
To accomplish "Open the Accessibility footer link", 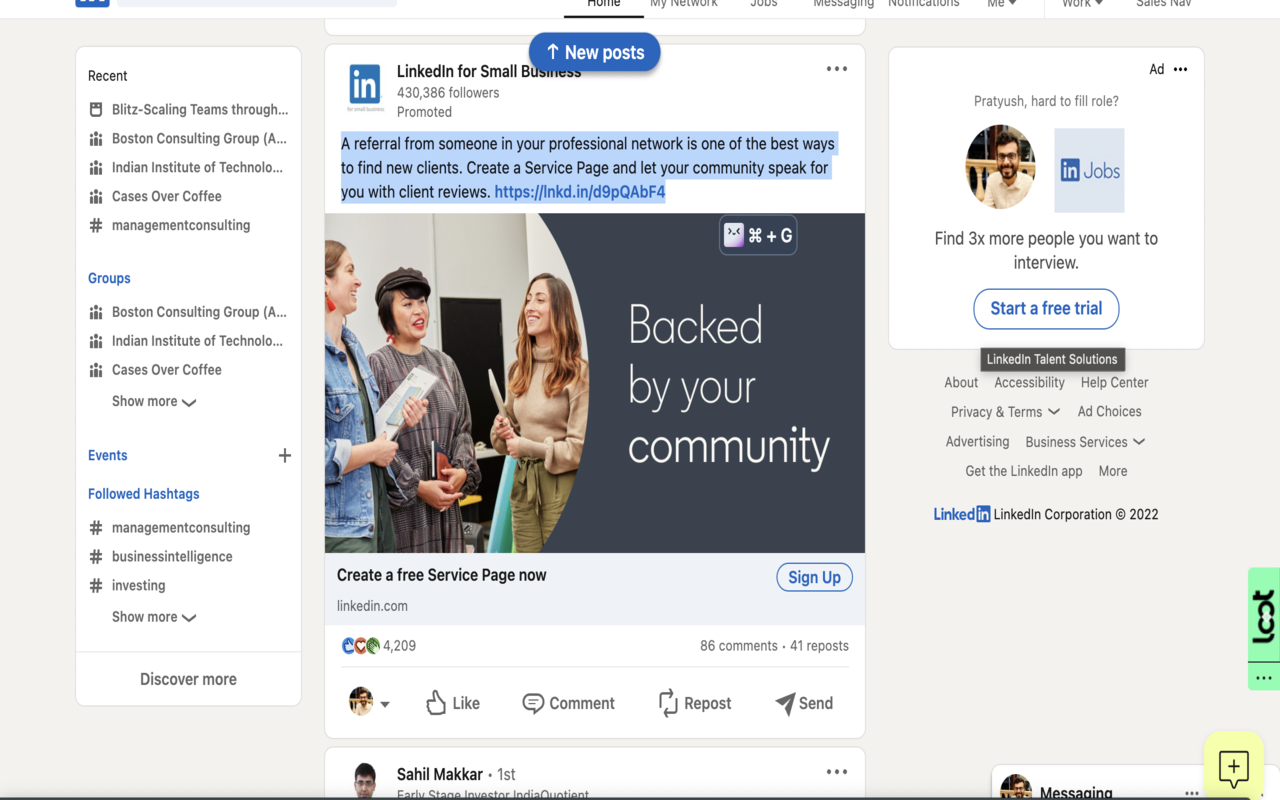I will click(x=1029, y=383).
